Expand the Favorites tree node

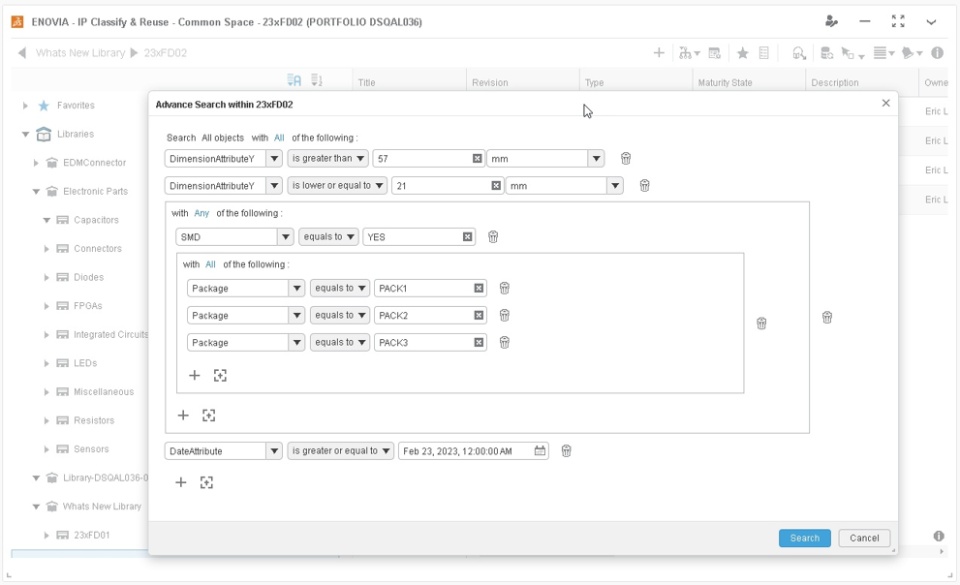[x=25, y=105]
